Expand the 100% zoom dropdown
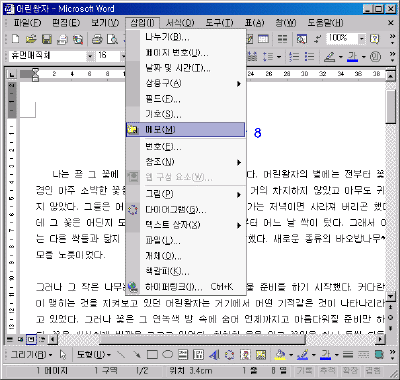400x380 pixels. coord(362,39)
